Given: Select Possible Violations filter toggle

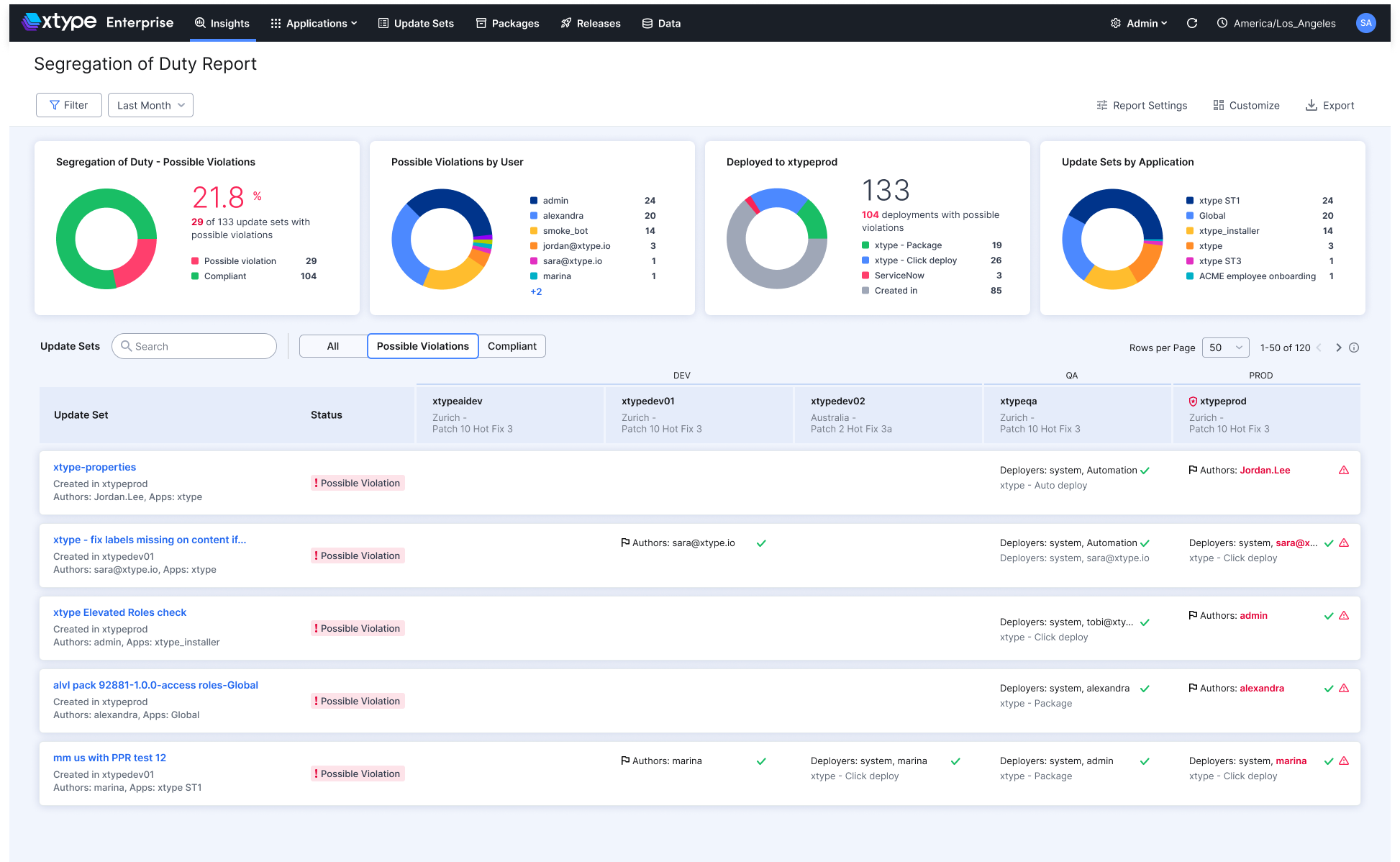Looking at the screenshot, I should 423,346.
